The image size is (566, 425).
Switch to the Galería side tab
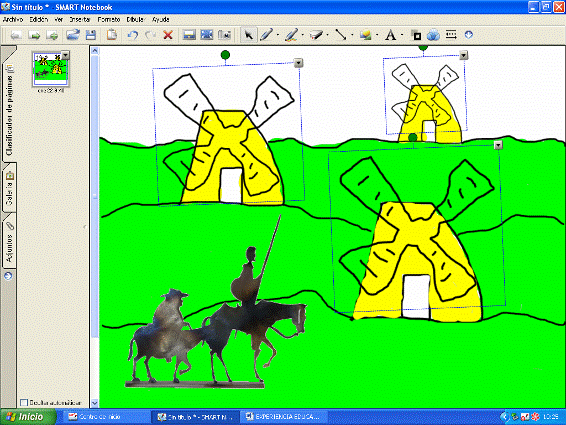9,188
